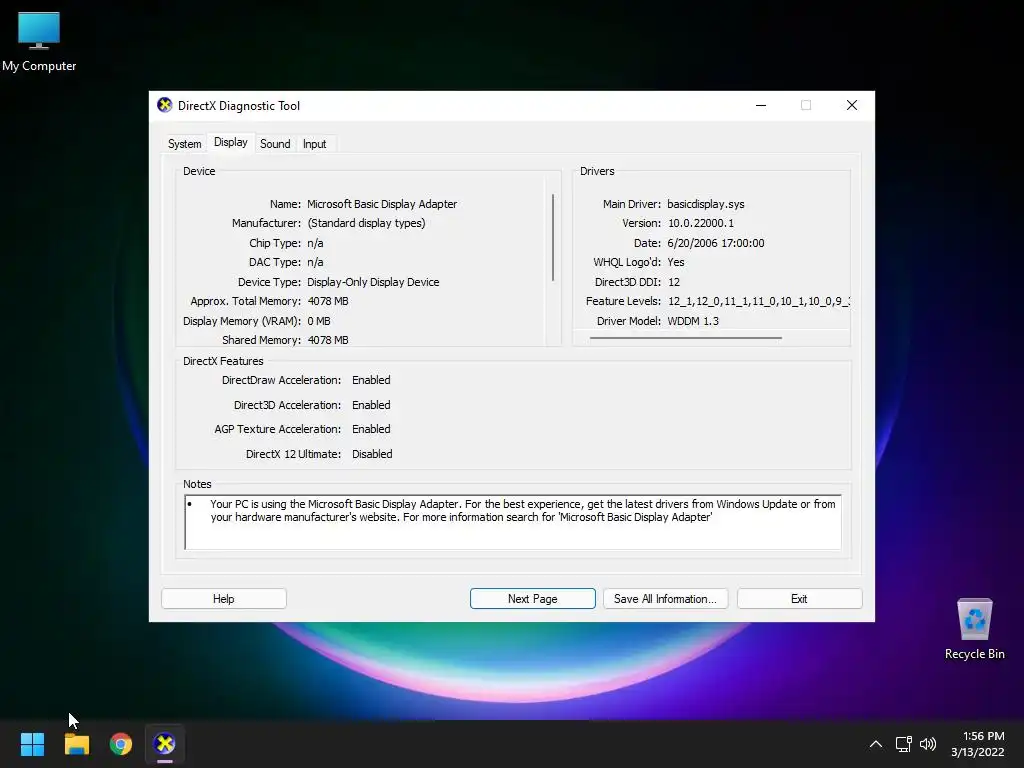Click Direct3D Acceleration 'Enabled' status
The image size is (1024, 768).
[371, 405]
